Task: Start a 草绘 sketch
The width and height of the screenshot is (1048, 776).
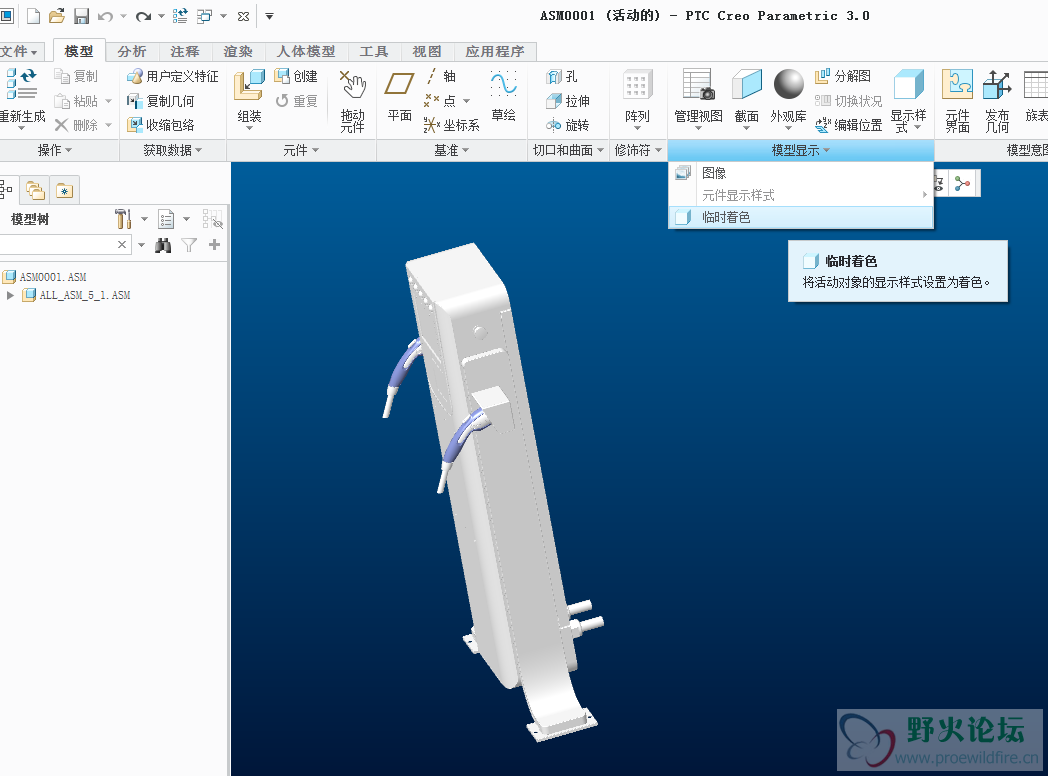Action: [x=503, y=98]
